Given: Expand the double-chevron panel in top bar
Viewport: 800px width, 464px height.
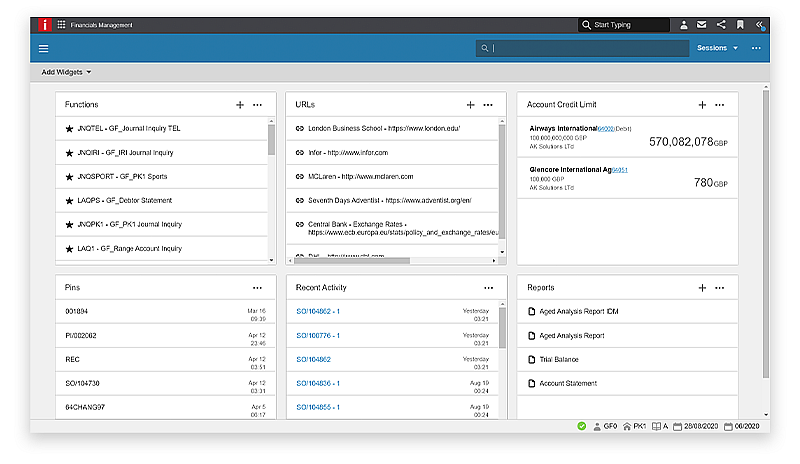Looking at the screenshot, I should pyautogui.click(x=760, y=24).
